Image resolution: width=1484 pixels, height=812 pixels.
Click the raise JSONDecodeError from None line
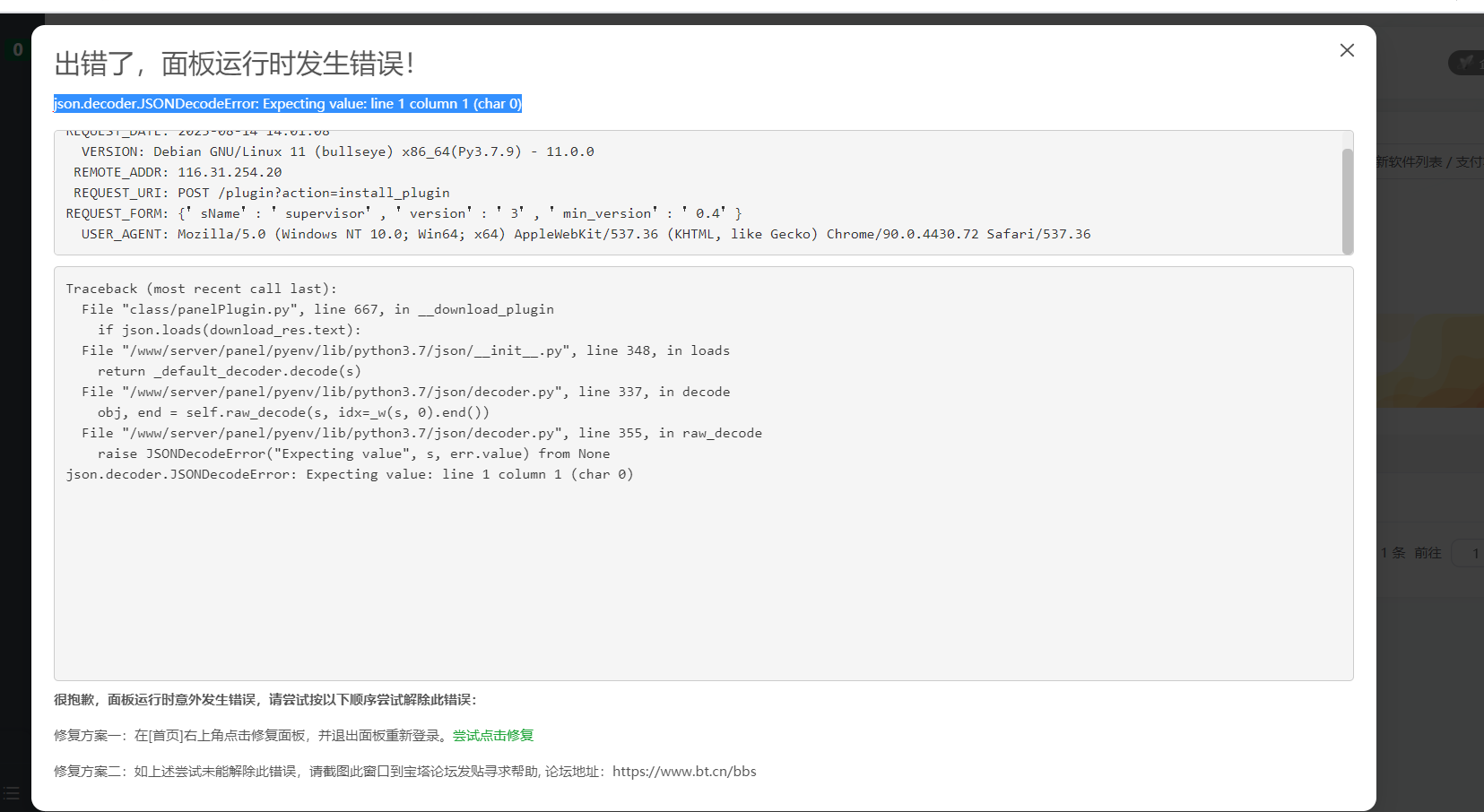coord(354,454)
